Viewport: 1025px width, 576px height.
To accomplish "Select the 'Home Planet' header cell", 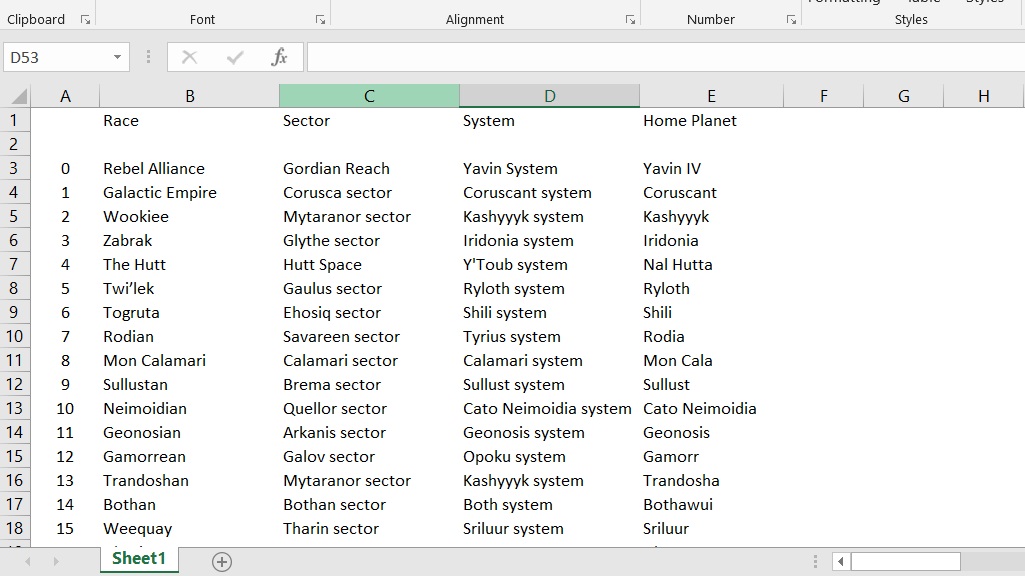I will point(711,120).
